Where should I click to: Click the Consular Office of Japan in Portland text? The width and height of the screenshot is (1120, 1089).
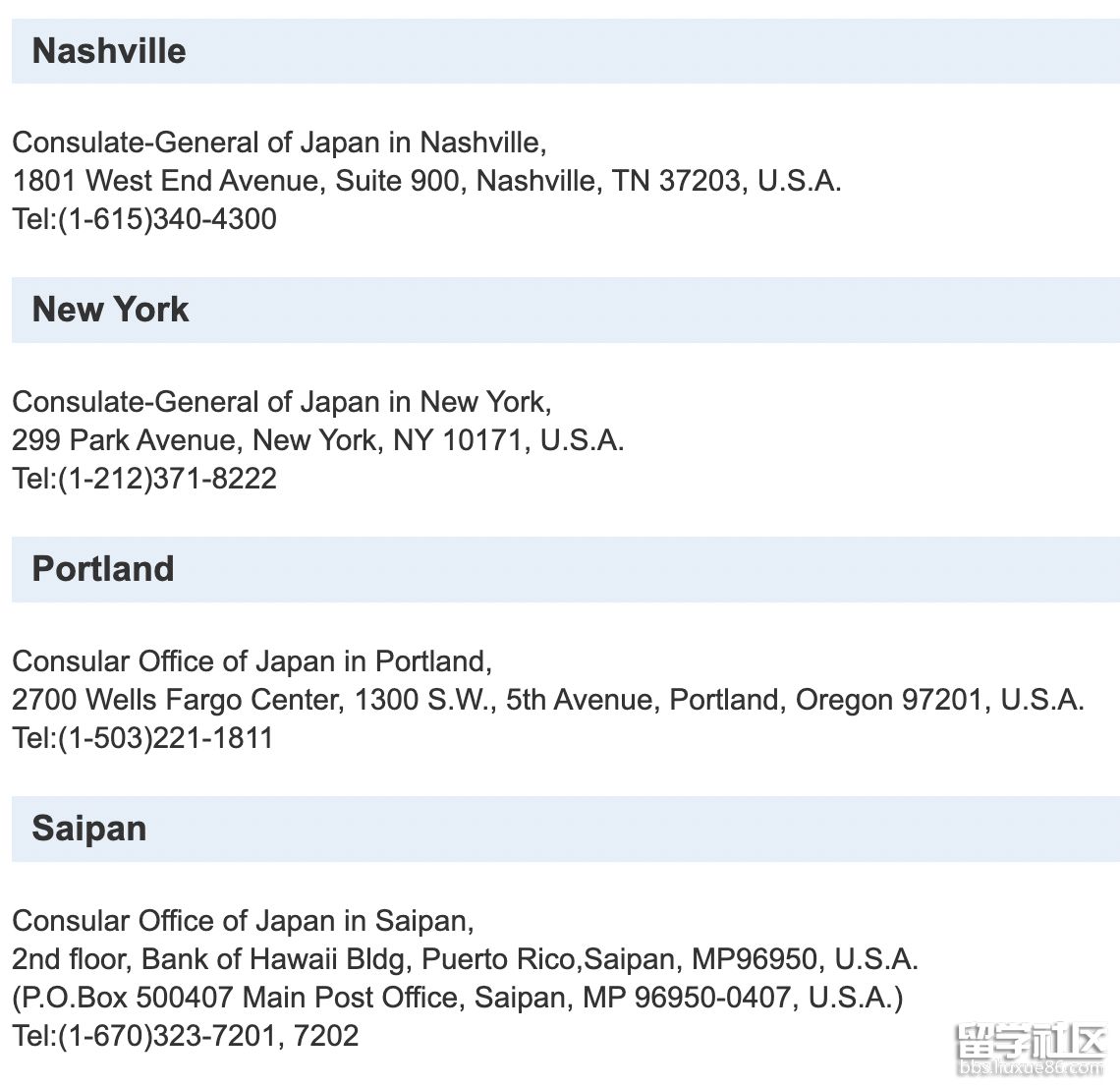(252, 661)
